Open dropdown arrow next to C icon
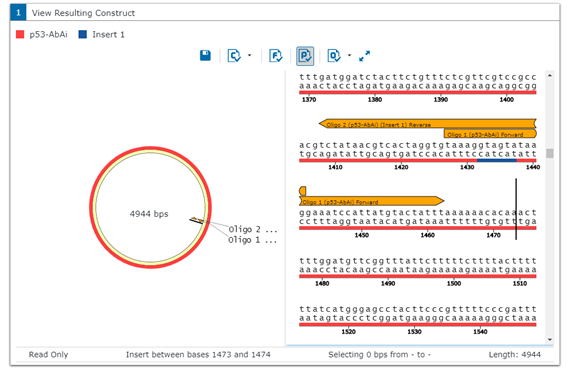 coord(249,55)
